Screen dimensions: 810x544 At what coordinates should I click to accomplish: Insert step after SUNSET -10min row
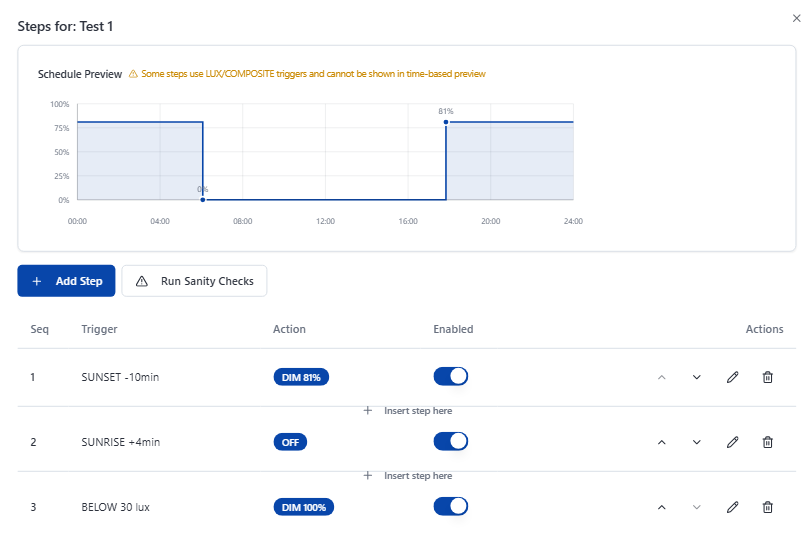pos(408,411)
